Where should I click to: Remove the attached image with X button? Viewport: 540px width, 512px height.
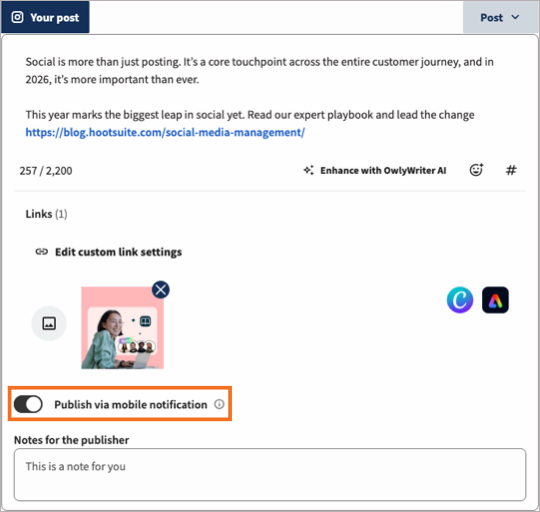pyautogui.click(x=160, y=290)
